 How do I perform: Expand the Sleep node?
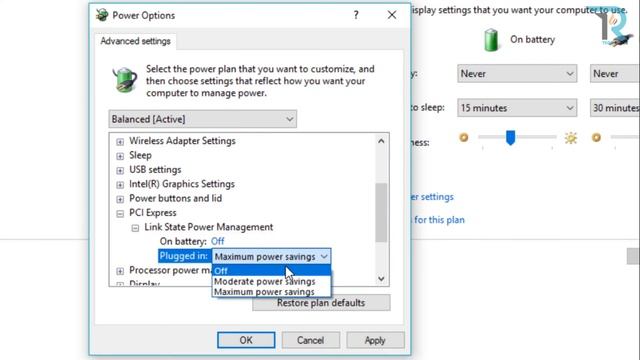click(x=120, y=156)
